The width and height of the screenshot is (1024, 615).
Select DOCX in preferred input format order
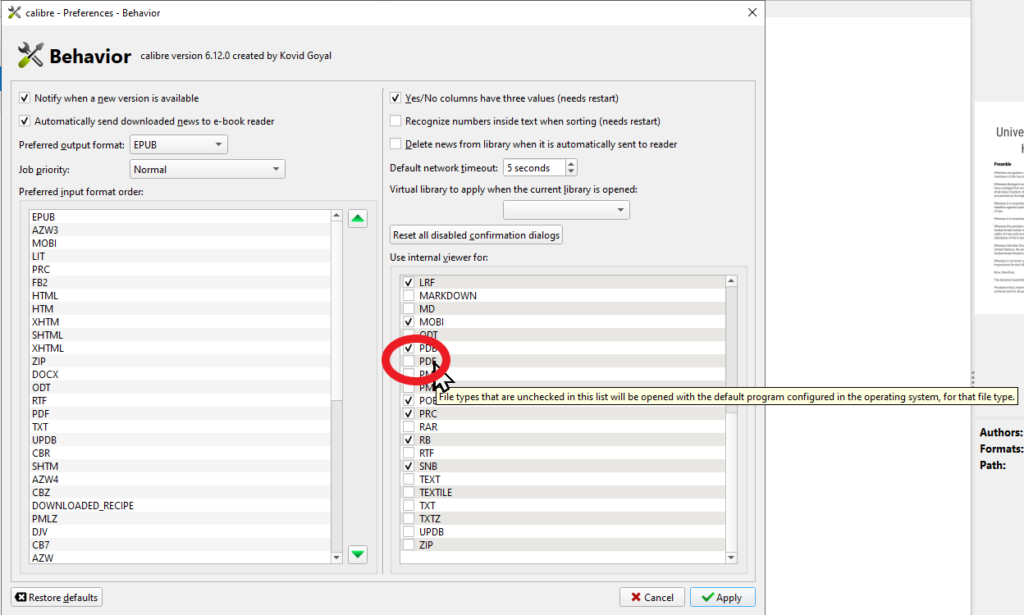pos(45,374)
